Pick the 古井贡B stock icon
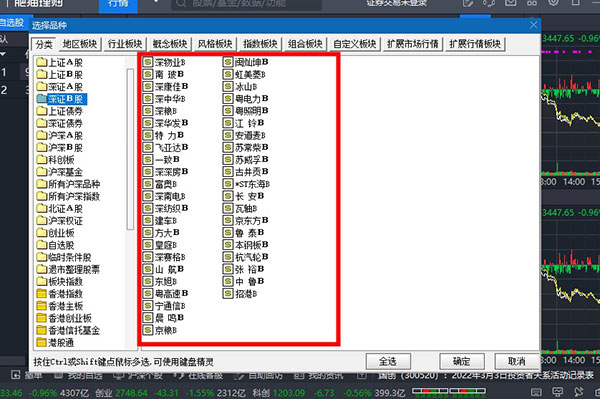This screenshot has height=399, width=600. point(228,172)
